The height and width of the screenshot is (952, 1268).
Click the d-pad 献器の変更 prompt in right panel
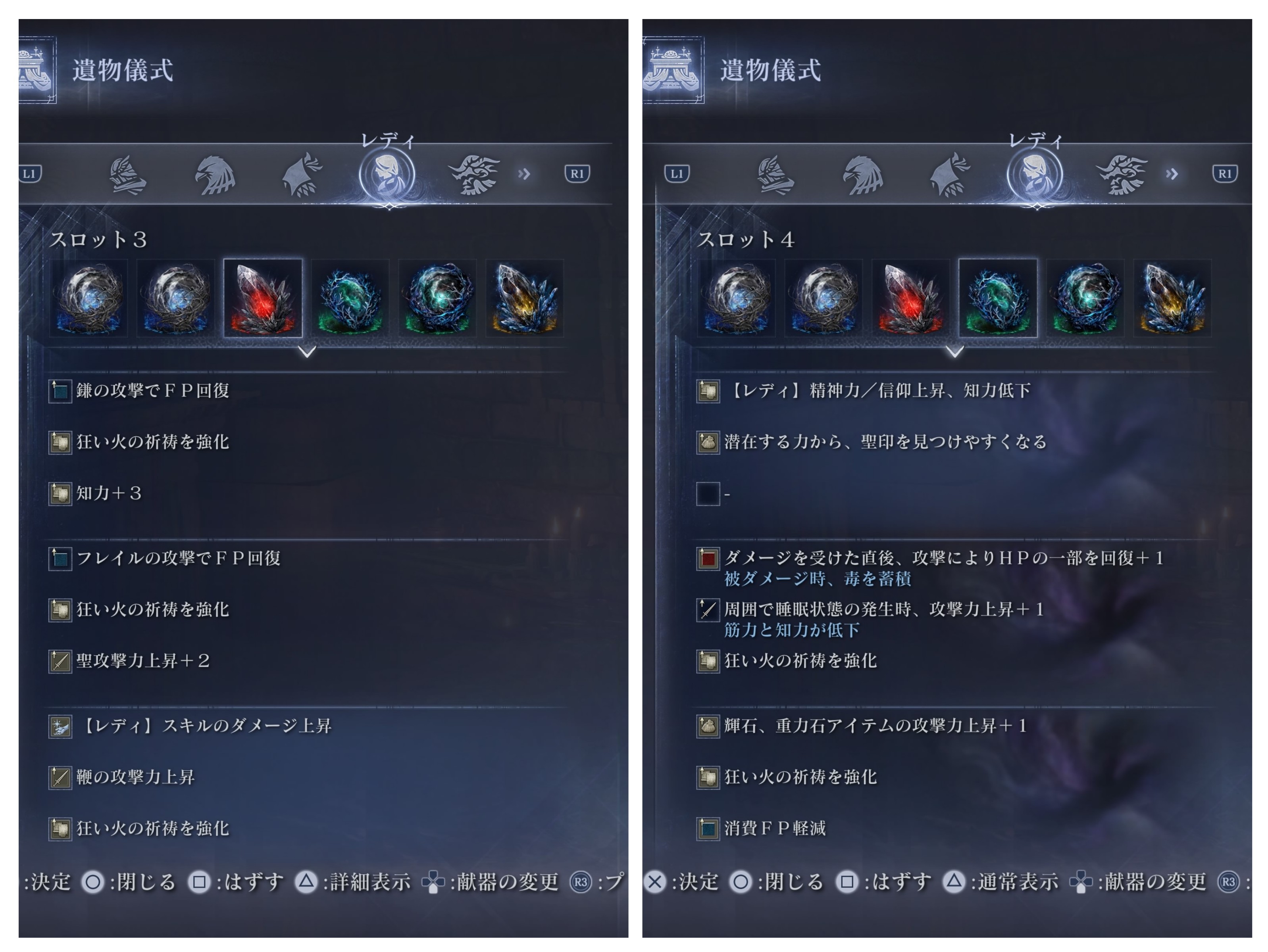click(1138, 881)
